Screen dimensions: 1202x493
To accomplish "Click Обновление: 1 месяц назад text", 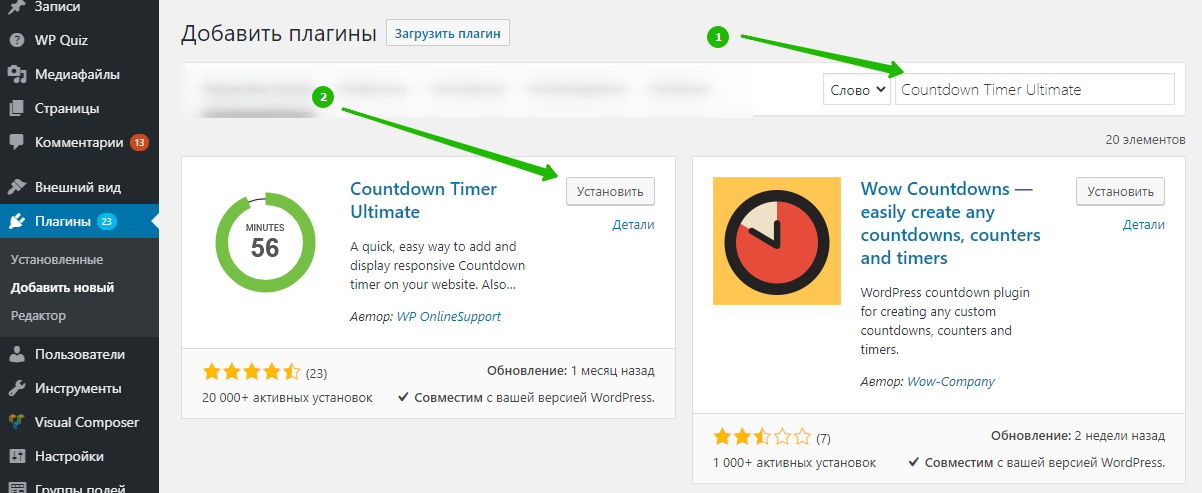I will point(571,371).
